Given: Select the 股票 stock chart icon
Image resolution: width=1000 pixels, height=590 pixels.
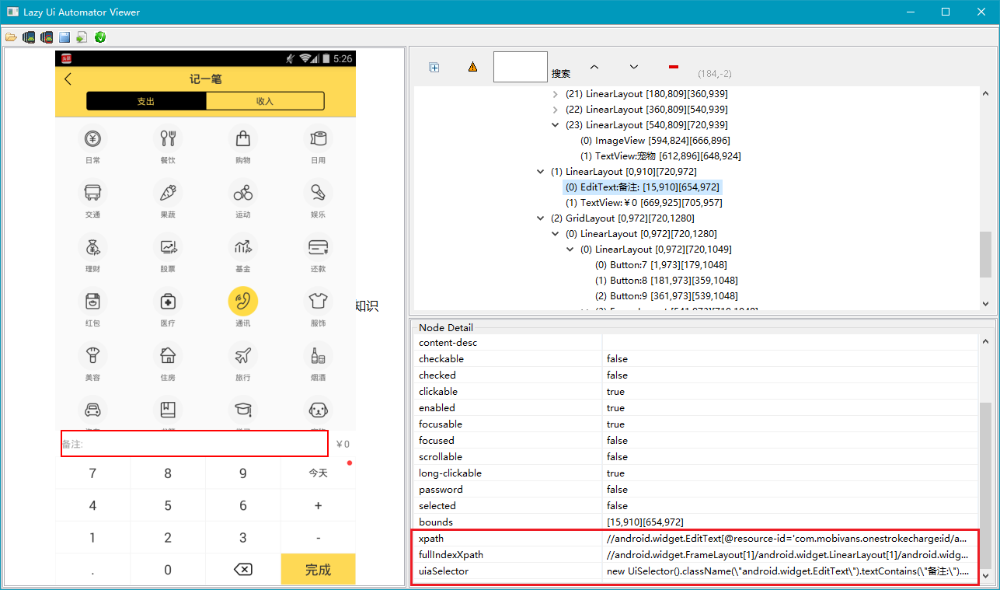Looking at the screenshot, I should tap(168, 247).
